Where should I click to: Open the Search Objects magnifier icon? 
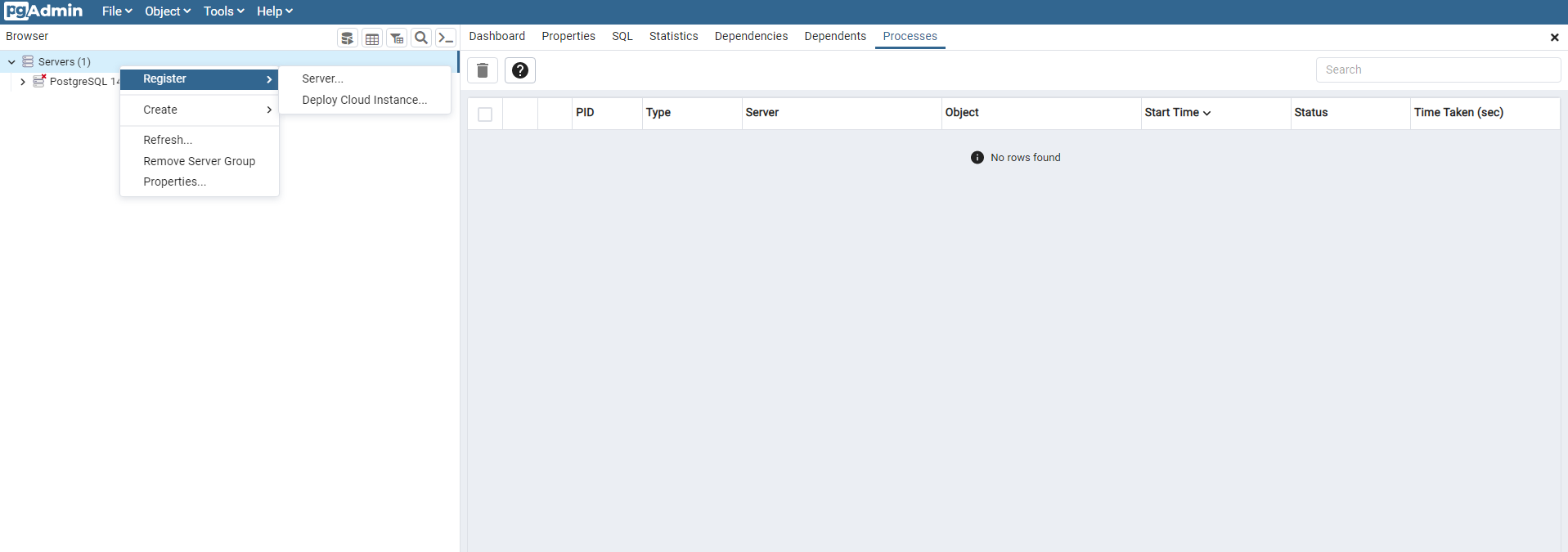pos(421,38)
